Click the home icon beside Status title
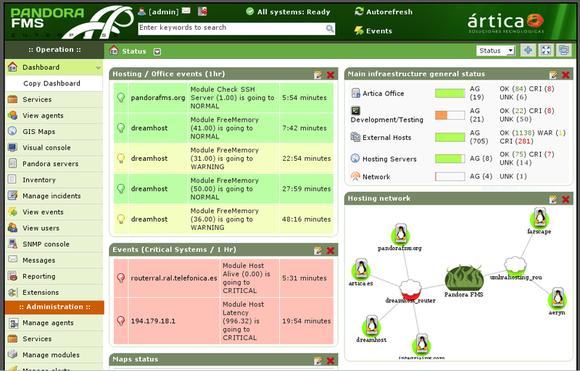The width and height of the screenshot is (580, 371). [x=114, y=51]
